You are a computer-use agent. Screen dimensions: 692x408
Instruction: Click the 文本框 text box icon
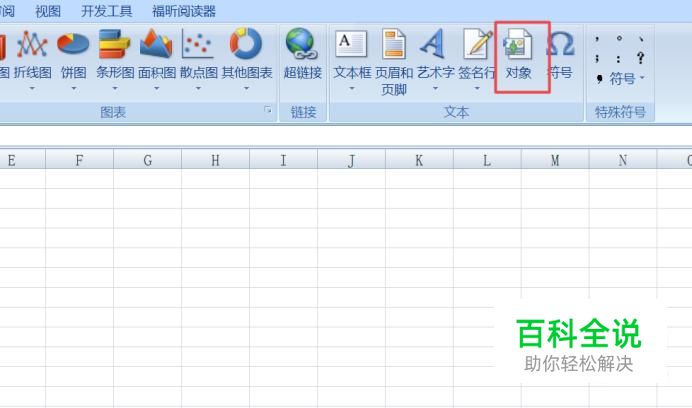pos(351,45)
